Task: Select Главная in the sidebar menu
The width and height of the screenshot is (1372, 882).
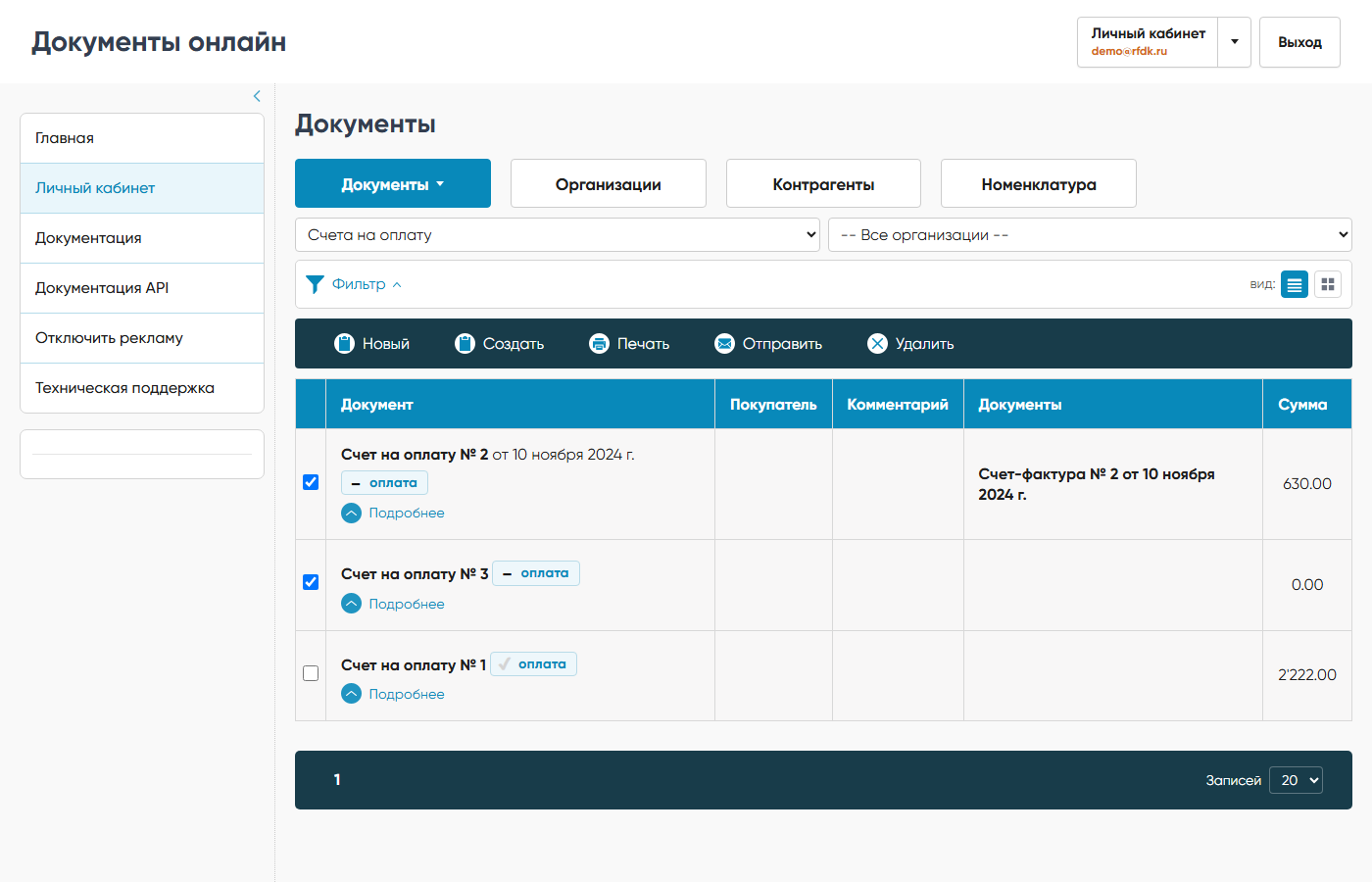Action: pyautogui.click(x=142, y=138)
